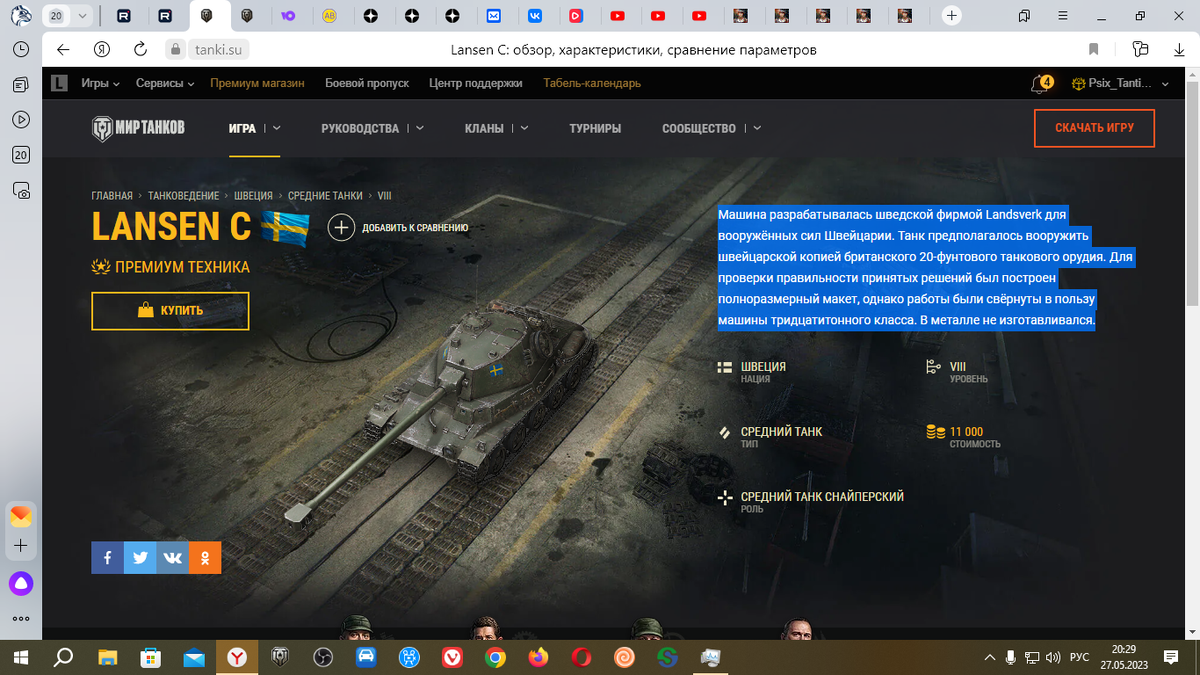Open the Psix_Tanti account dropdown
Screen dimensions: 1200x675
[1120, 84]
